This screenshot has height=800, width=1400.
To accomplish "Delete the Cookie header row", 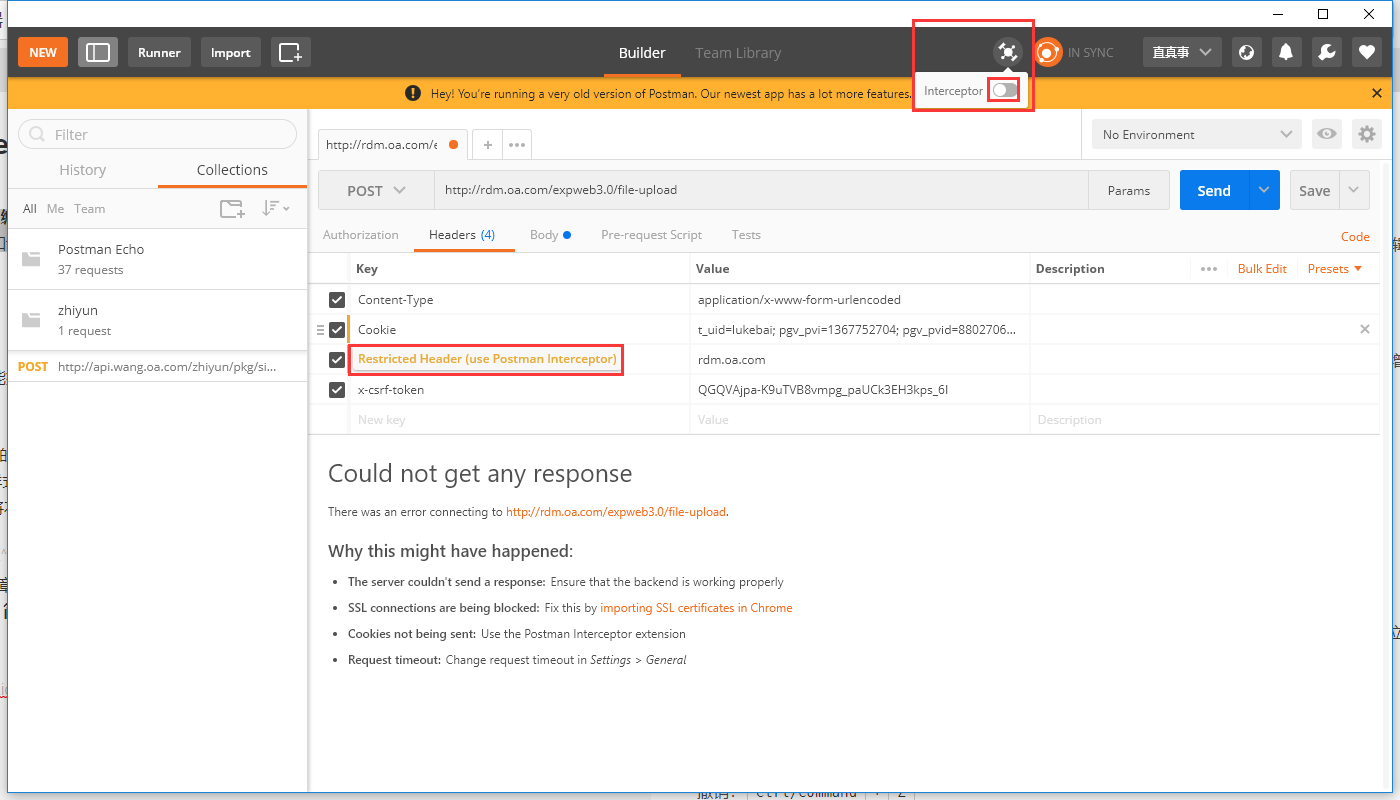I will 1365,329.
